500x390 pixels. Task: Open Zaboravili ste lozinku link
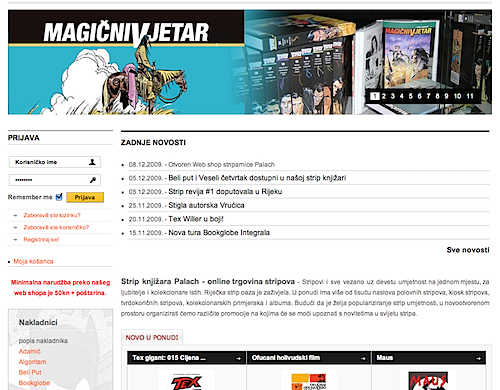[x=52, y=215]
